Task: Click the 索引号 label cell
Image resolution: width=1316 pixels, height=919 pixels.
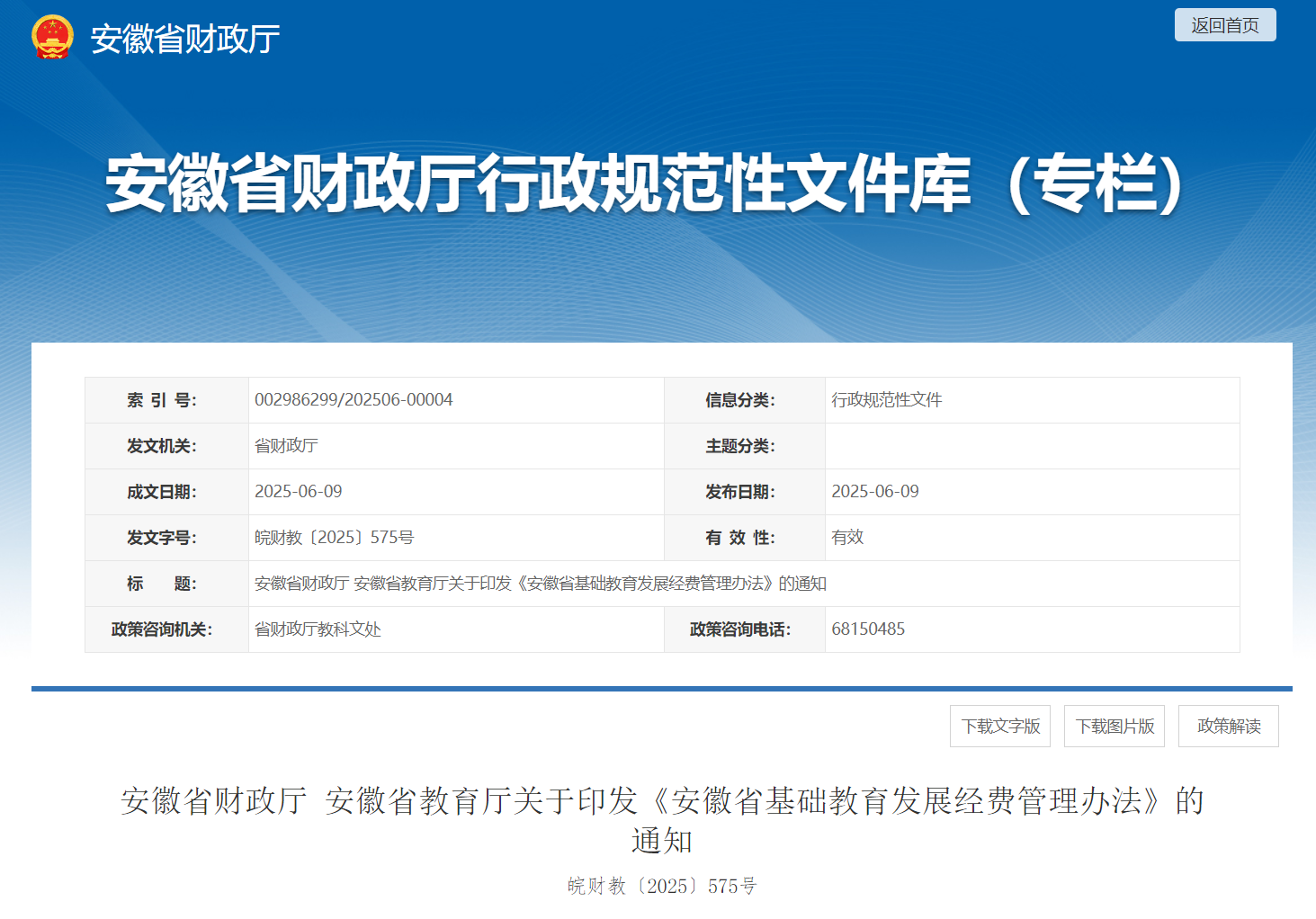Action: point(166,400)
